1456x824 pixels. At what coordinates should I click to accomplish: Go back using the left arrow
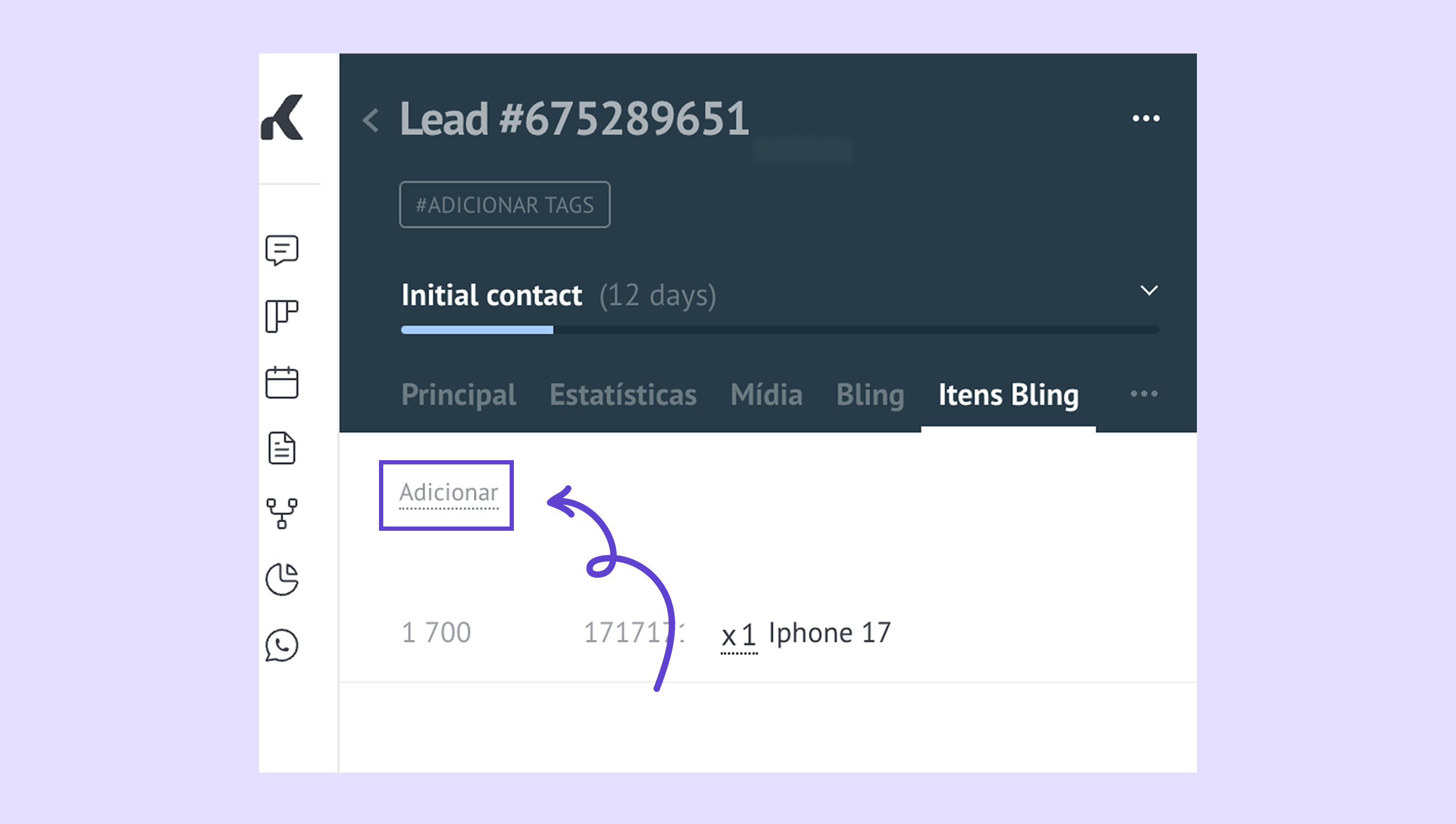(371, 120)
